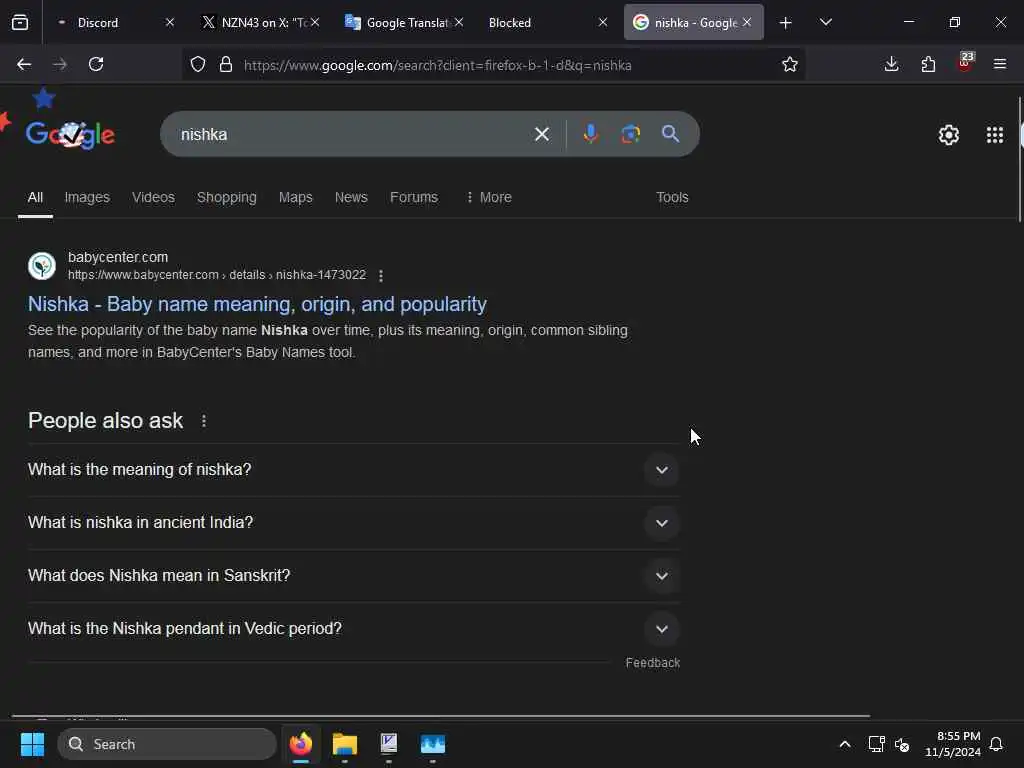Open a new tab with plus button
The image size is (1024, 768).
pyautogui.click(x=786, y=23)
